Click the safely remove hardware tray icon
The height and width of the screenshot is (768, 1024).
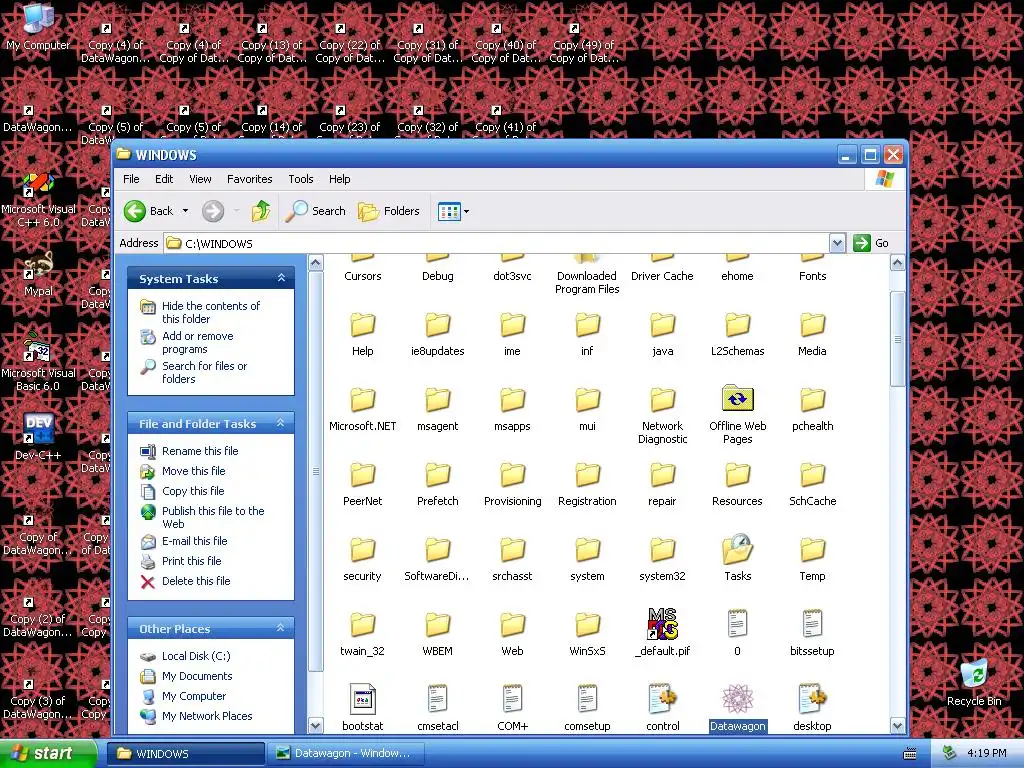click(x=950, y=753)
